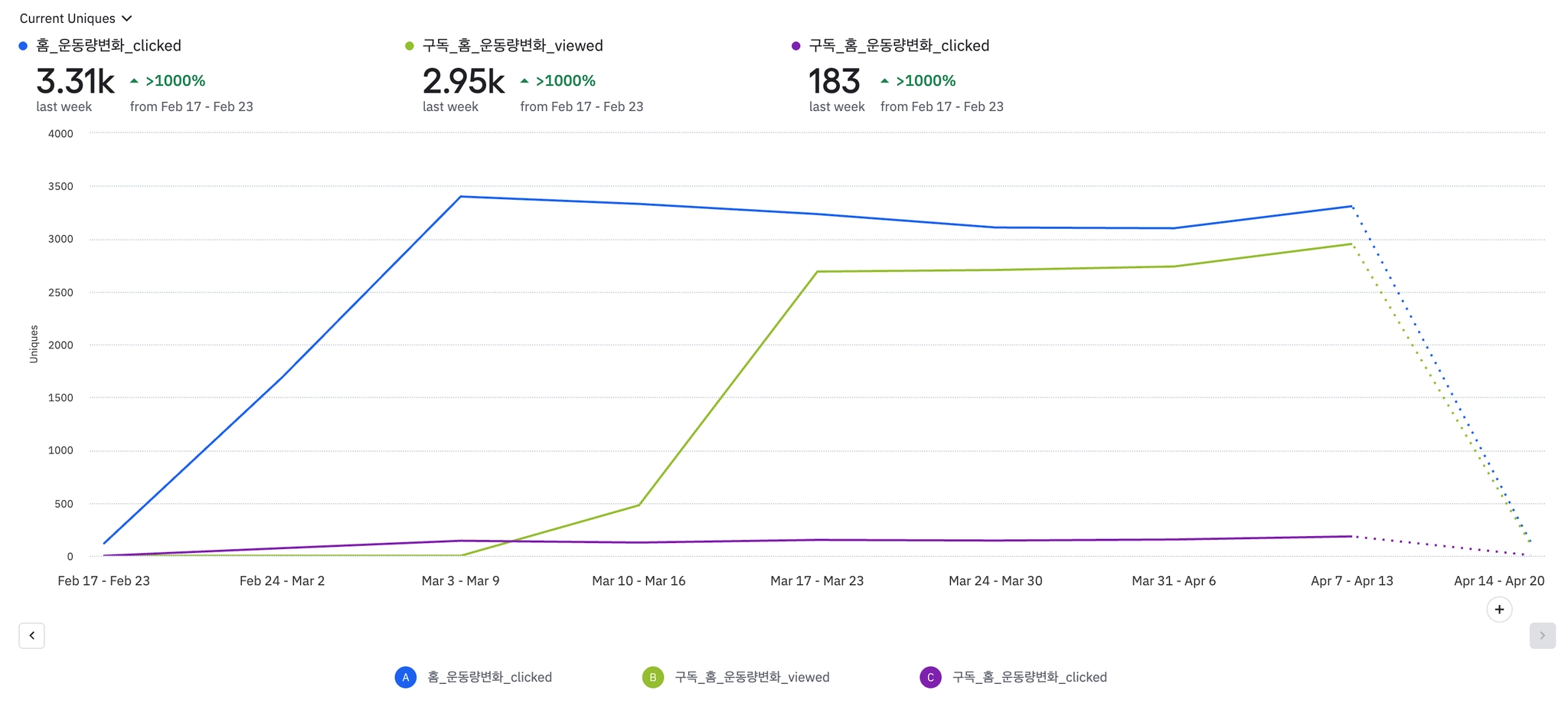The width and height of the screenshot is (1568, 703).
Task: Click the green up arrow beside 3.31k
Action: click(134, 80)
